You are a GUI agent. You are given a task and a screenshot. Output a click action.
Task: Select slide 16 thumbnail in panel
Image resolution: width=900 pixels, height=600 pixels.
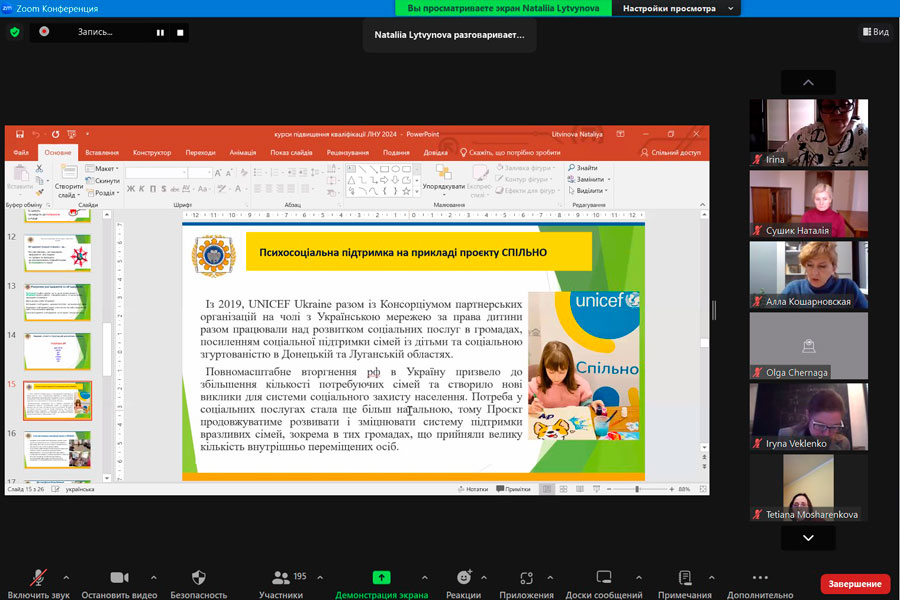click(x=58, y=449)
